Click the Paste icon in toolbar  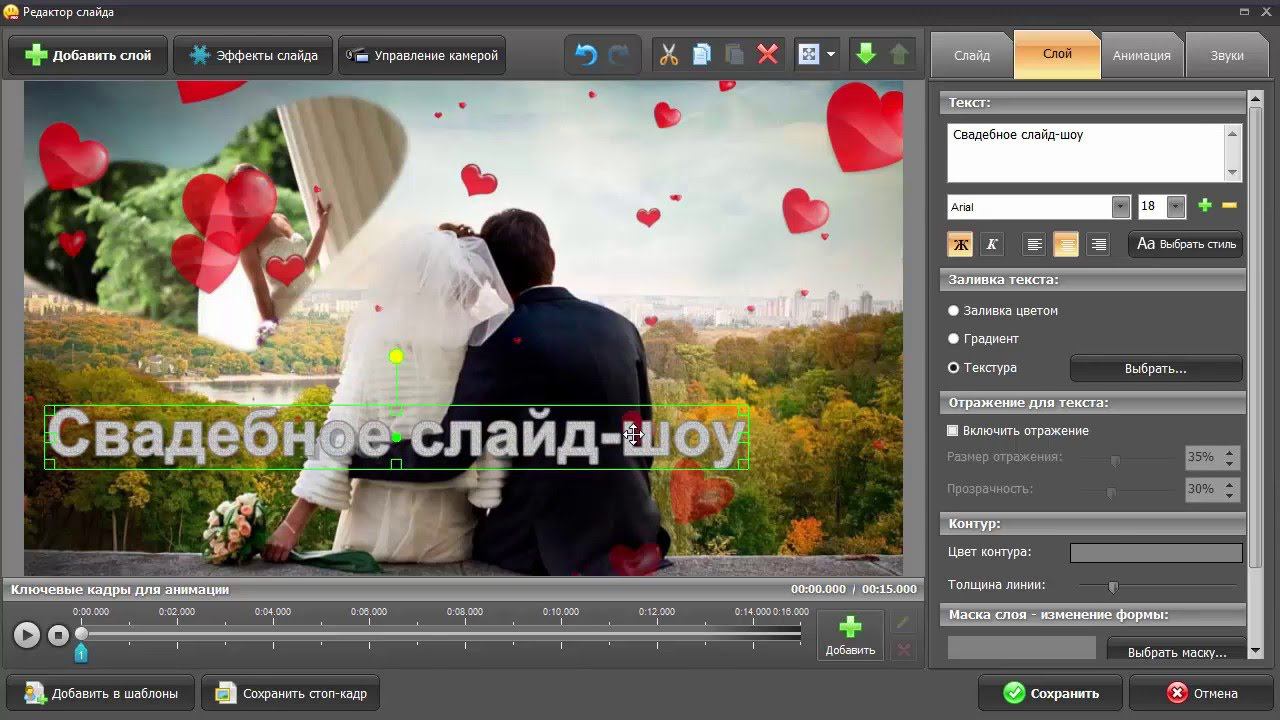pyautogui.click(x=735, y=55)
